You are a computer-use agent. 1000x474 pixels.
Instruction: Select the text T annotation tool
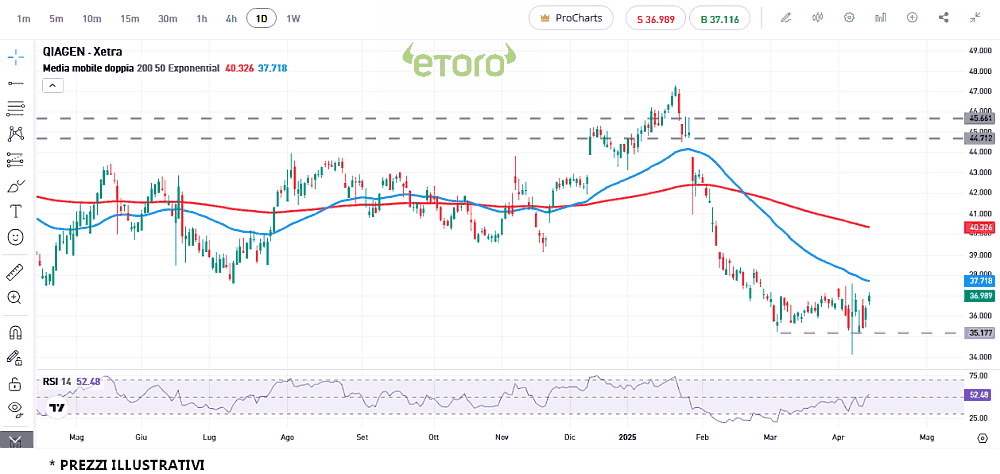click(15, 211)
